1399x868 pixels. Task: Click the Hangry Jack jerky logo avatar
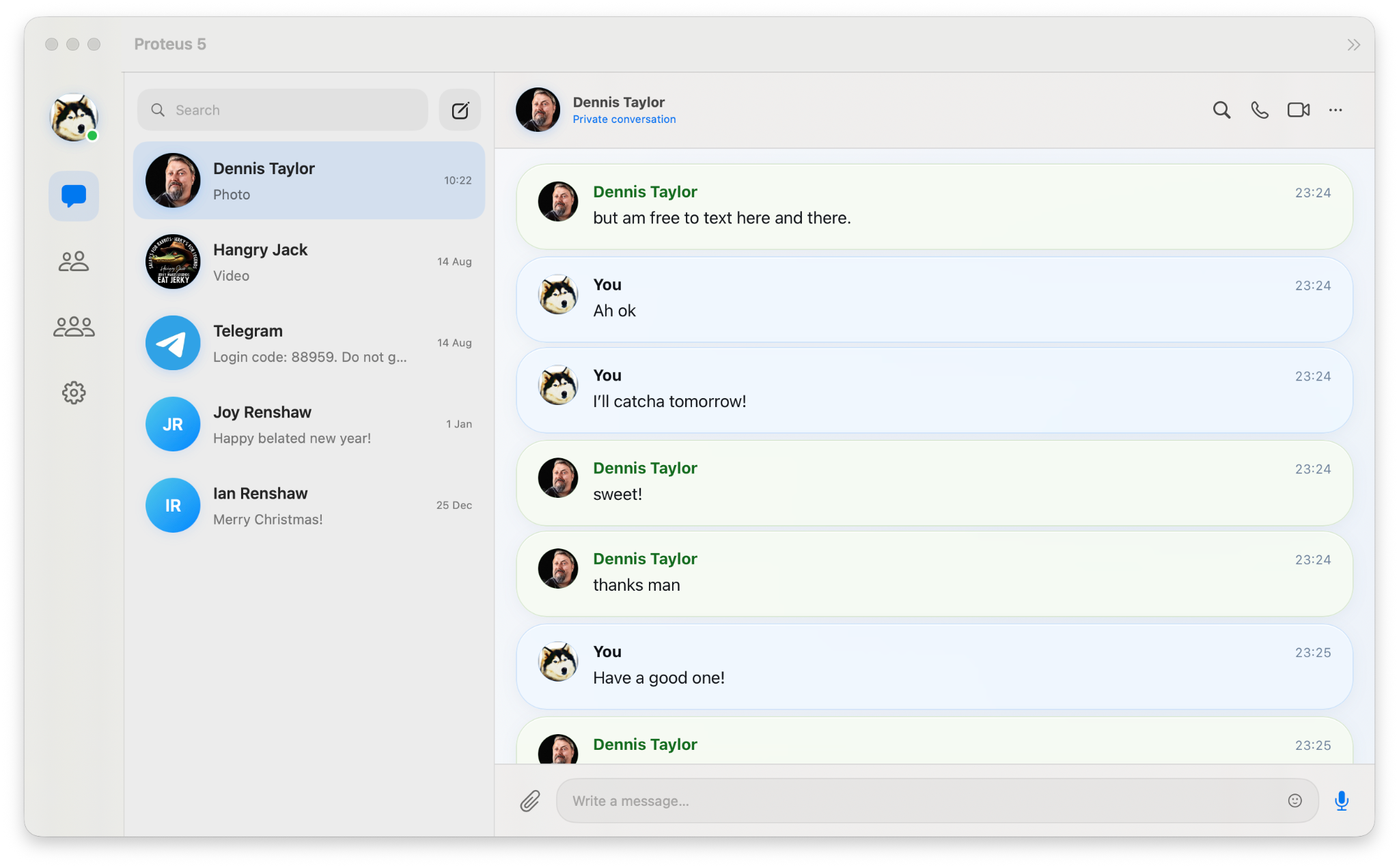pos(173,262)
